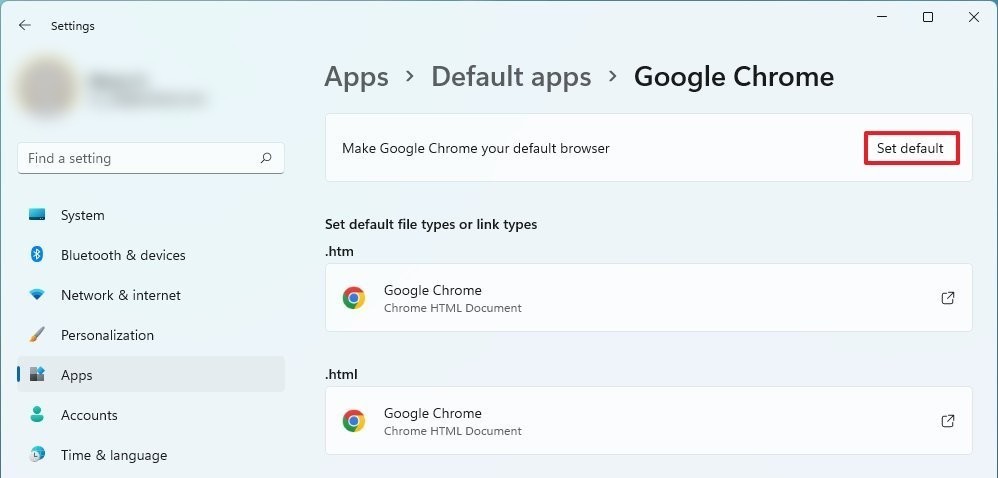The image size is (998, 478).
Task: Click "Chrome HTML Document" under .htm
Action: click(x=453, y=308)
